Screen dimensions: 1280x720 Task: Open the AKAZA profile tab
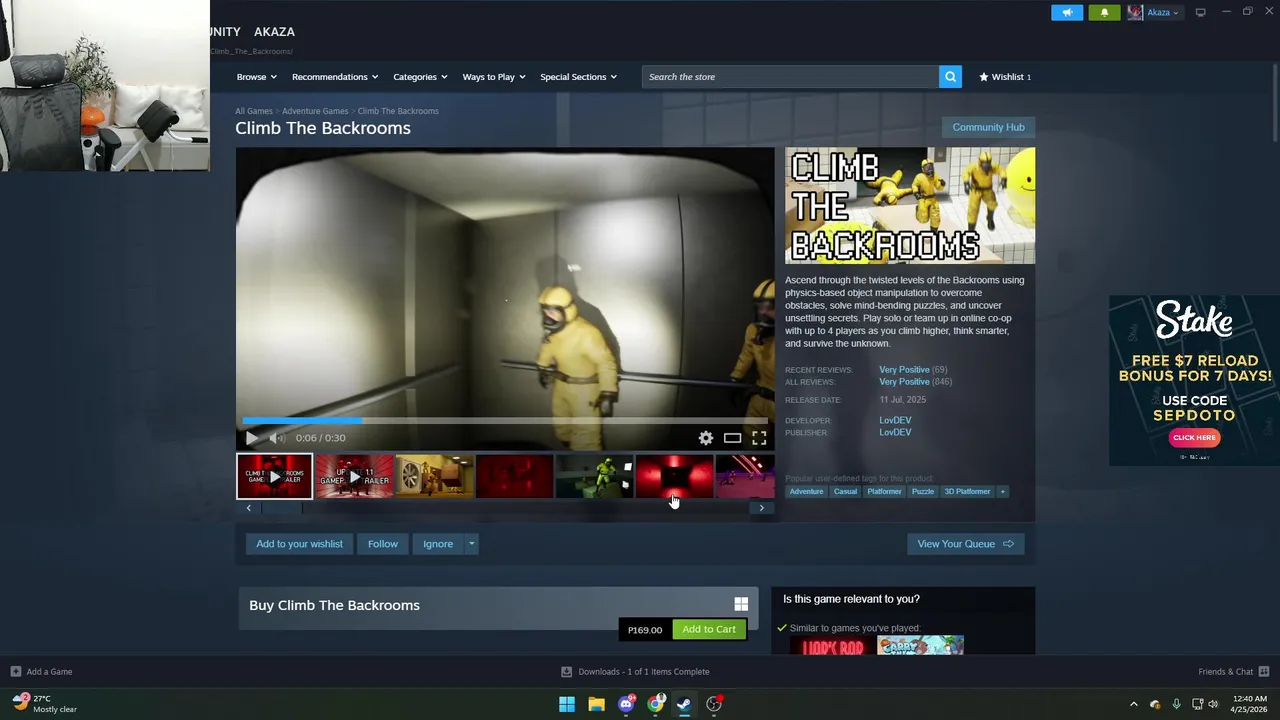pyautogui.click(x=274, y=32)
